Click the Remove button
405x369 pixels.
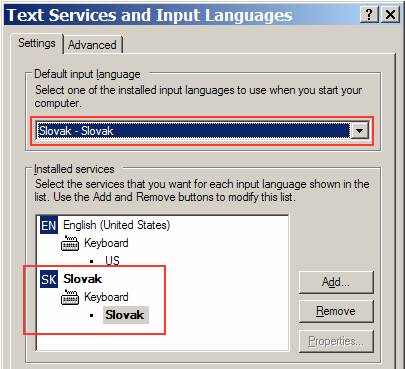[336, 311]
